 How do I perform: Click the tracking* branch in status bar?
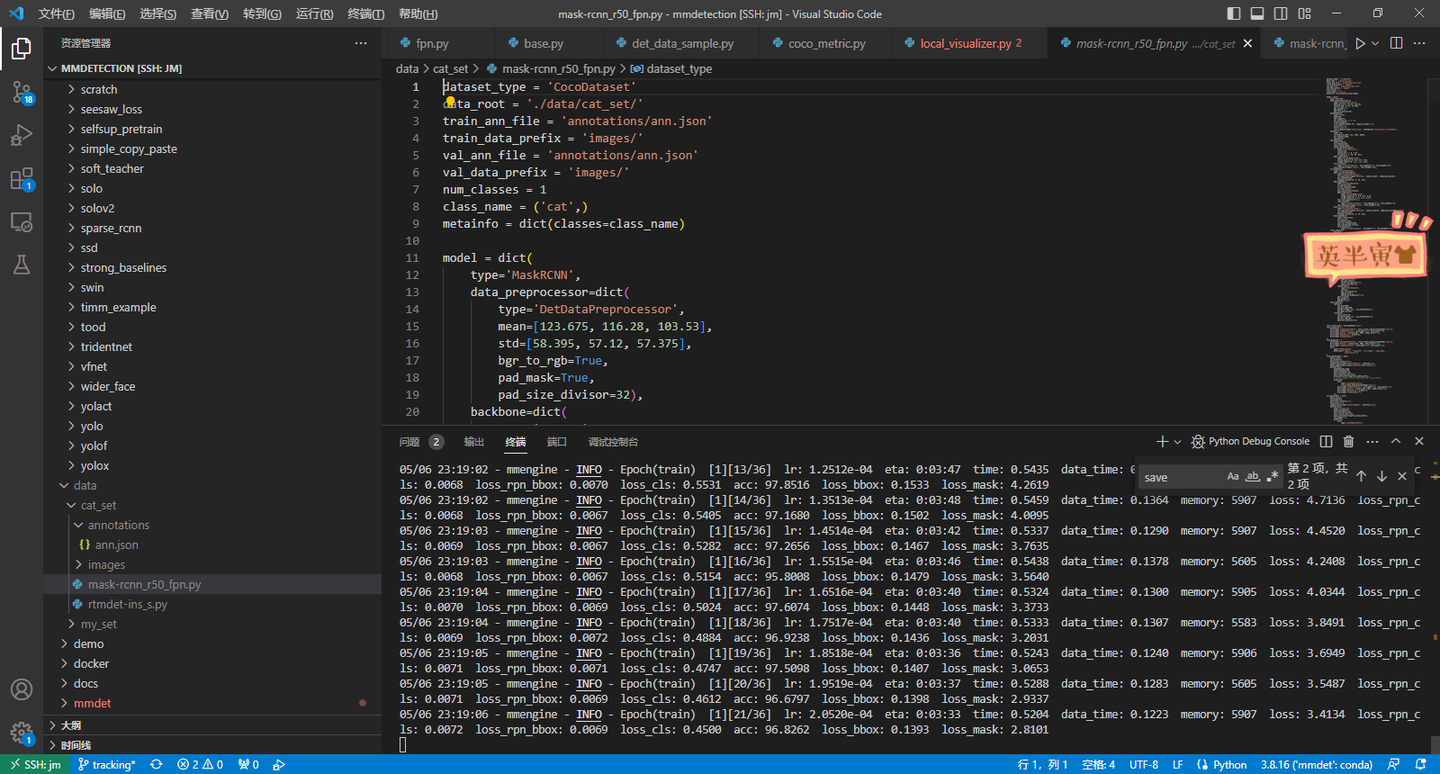106,765
